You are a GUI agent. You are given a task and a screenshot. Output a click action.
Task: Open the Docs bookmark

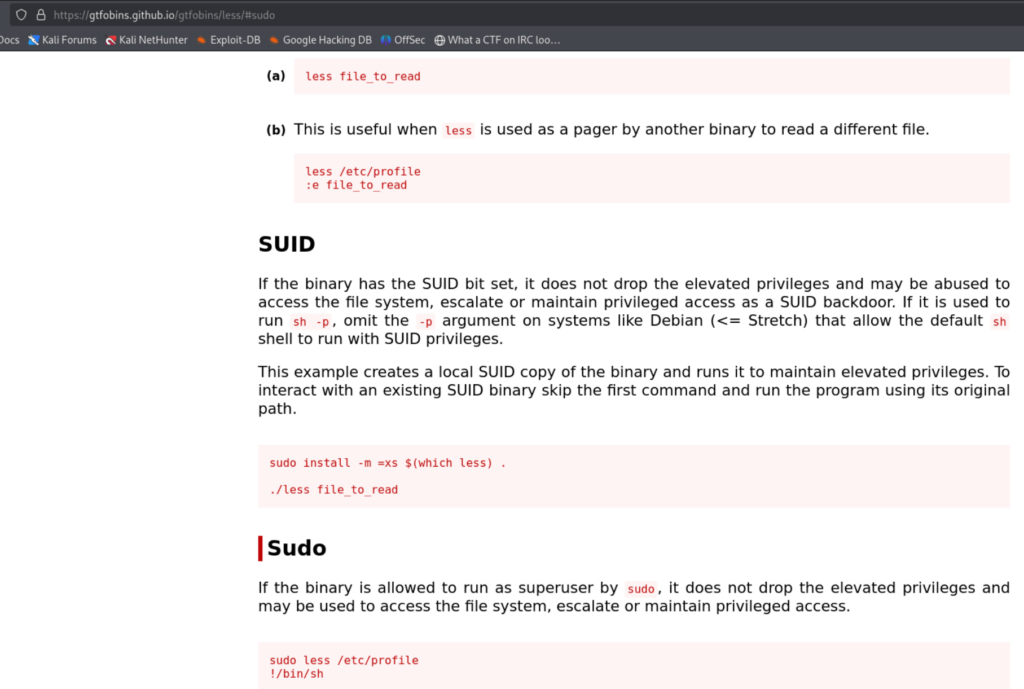coord(9,40)
